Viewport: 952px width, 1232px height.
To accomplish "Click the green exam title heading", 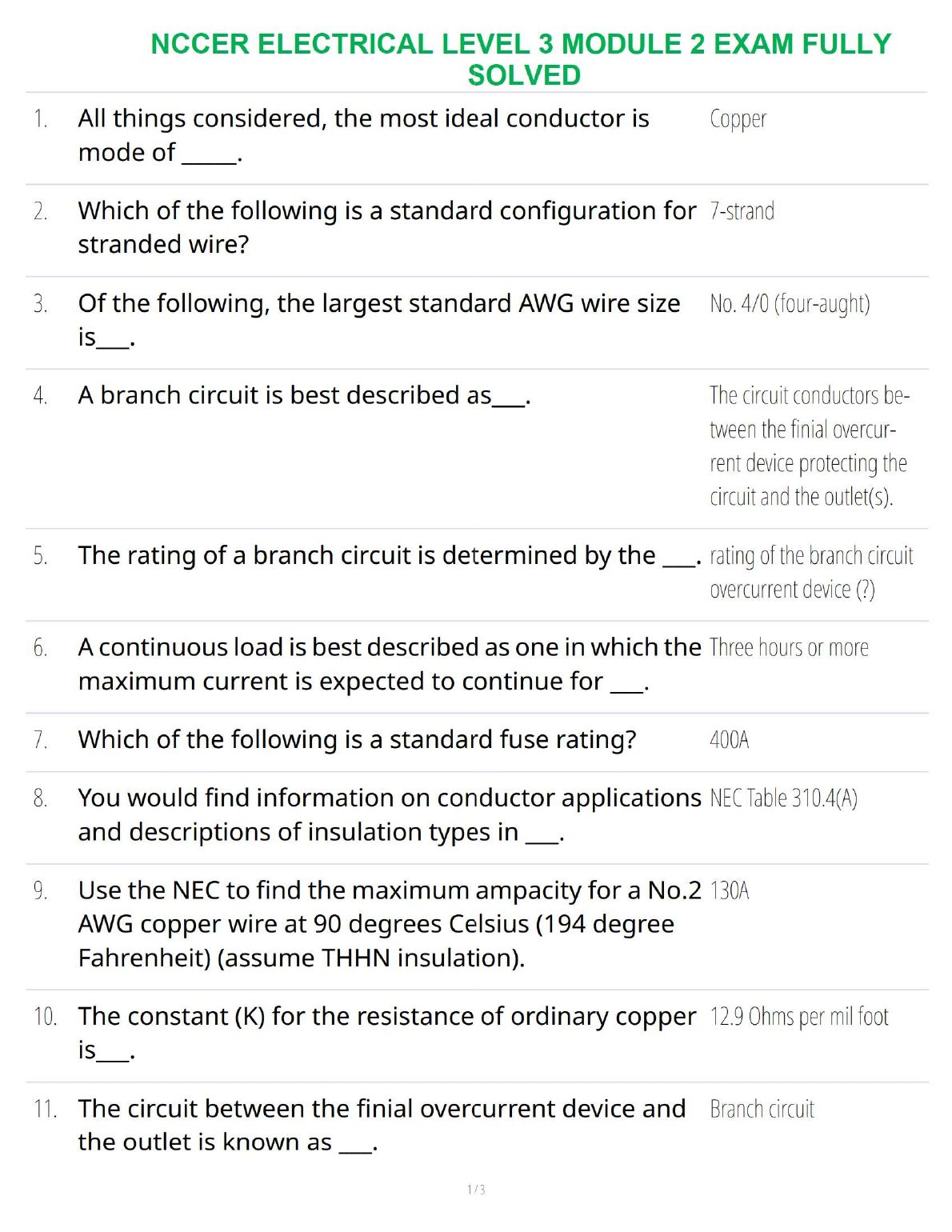I will click(x=521, y=59).
